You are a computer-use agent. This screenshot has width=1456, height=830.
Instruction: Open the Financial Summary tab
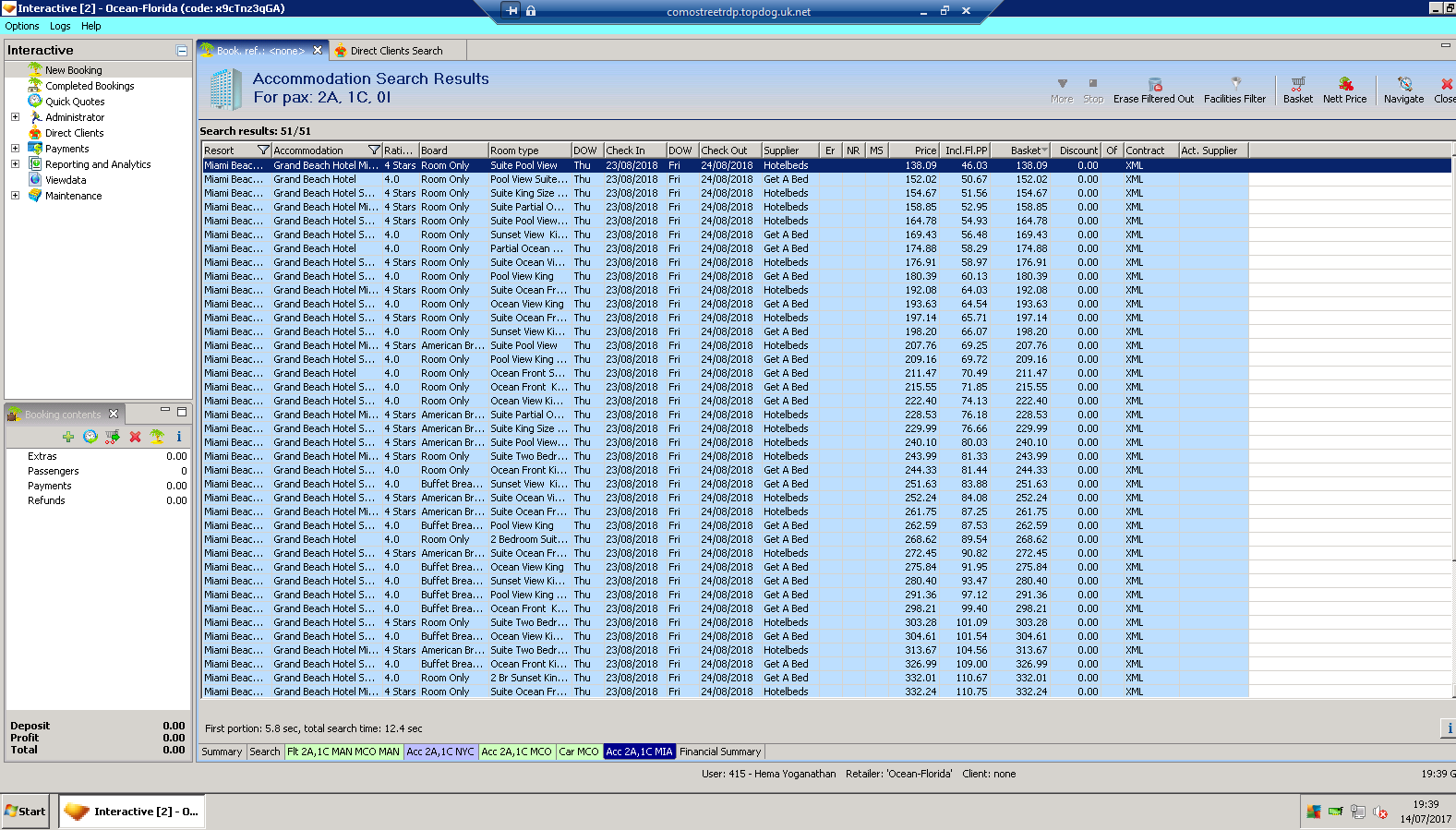[x=720, y=752]
